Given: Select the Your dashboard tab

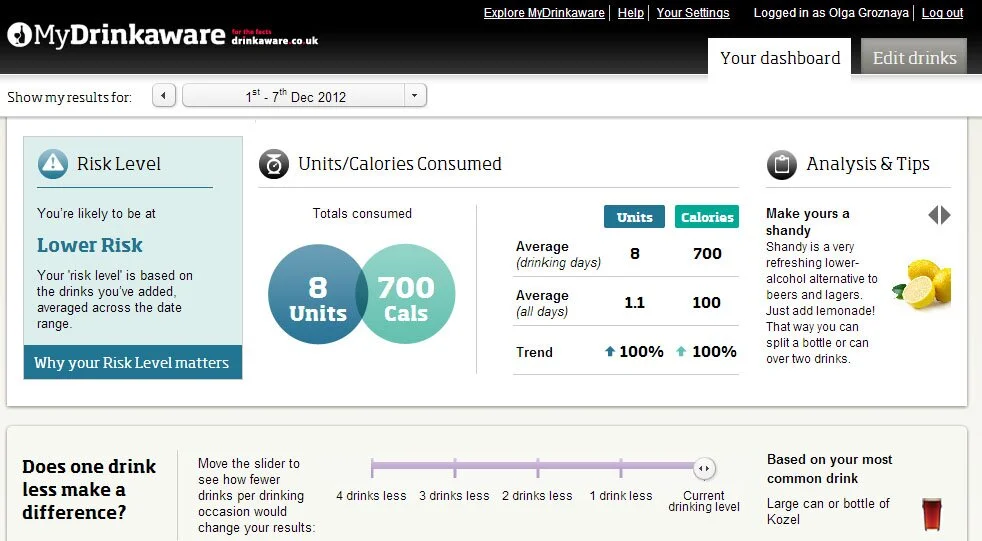Looking at the screenshot, I should pos(780,58).
